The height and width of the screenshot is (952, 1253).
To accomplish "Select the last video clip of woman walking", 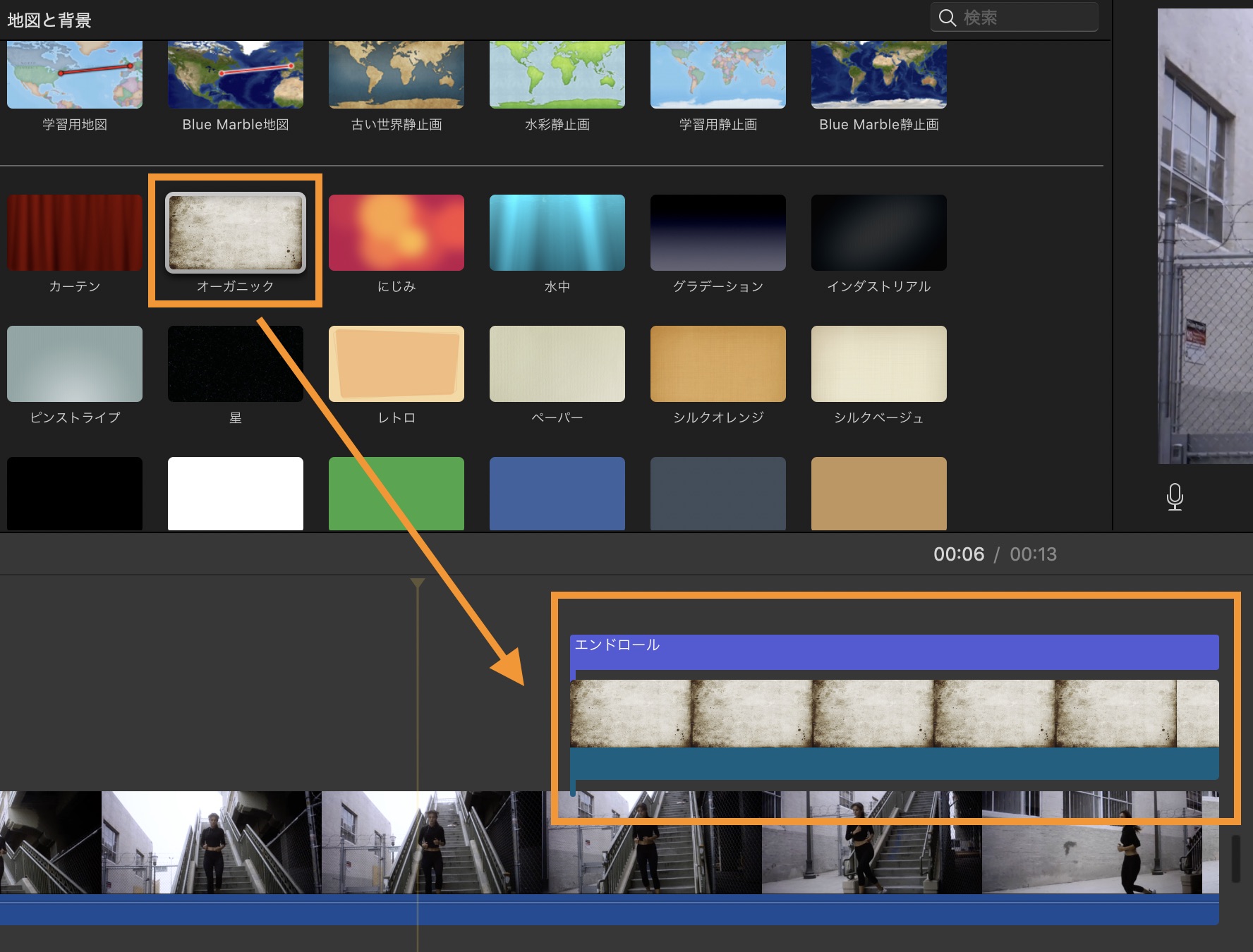I will click(1101, 843).
